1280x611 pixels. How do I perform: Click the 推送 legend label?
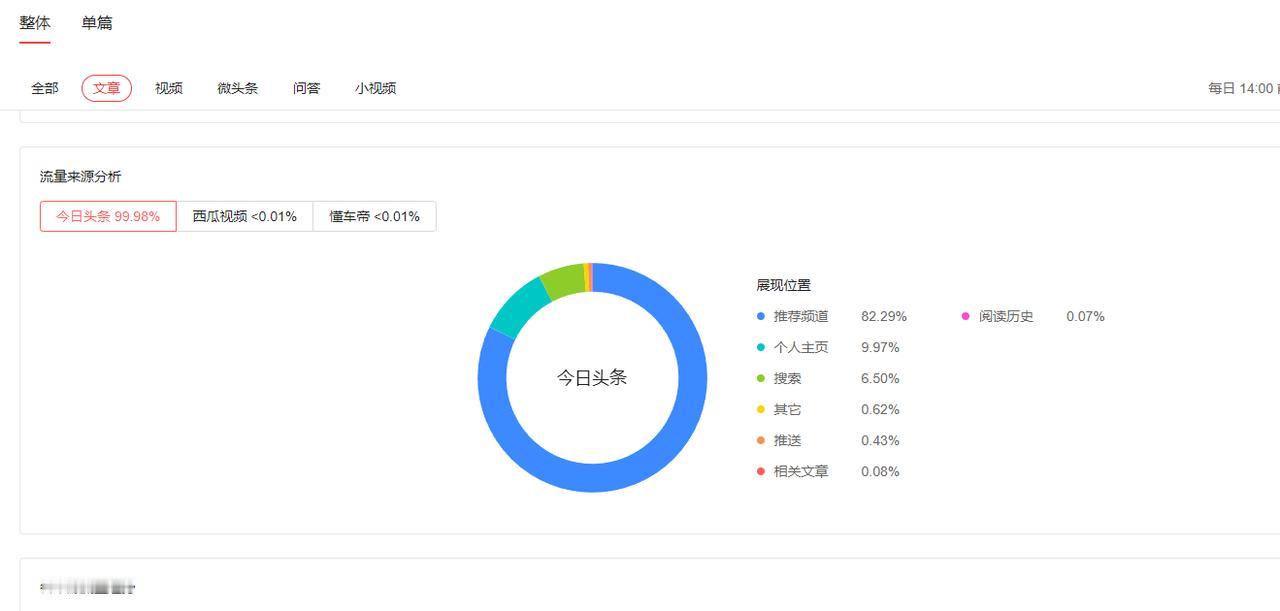[788, 440]
